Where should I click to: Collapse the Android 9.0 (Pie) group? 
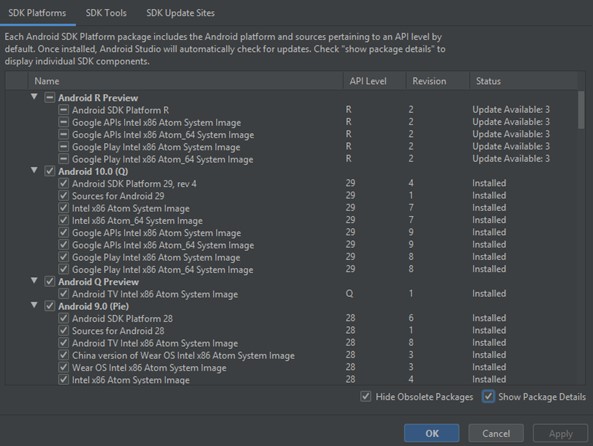(34, 305)
